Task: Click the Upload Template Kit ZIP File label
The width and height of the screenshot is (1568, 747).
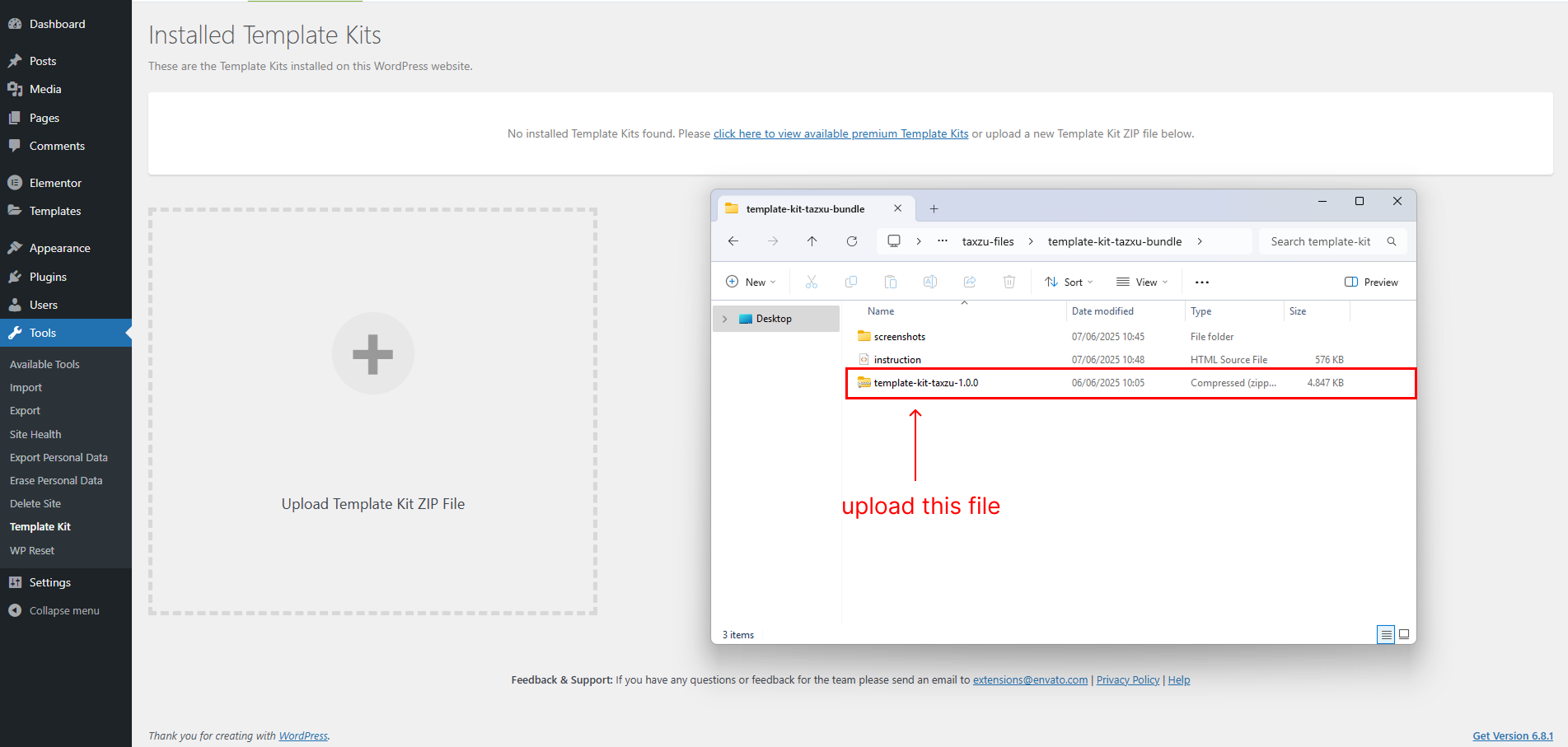Action: [373, 504]
